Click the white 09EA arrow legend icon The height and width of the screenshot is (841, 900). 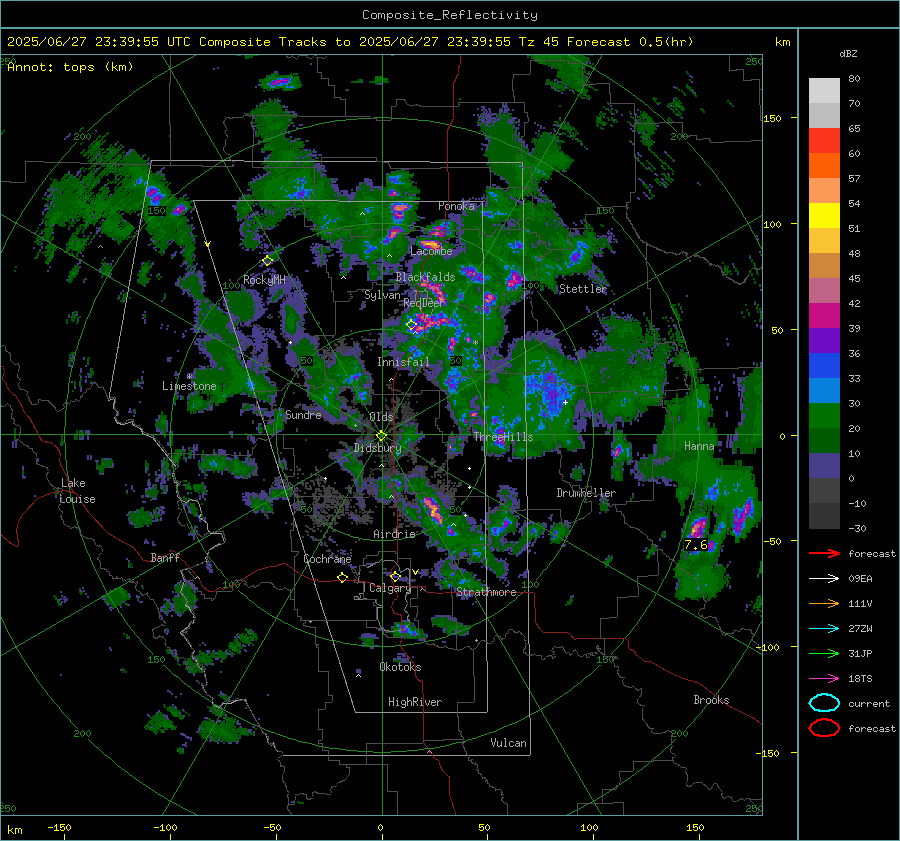[824, 579]
